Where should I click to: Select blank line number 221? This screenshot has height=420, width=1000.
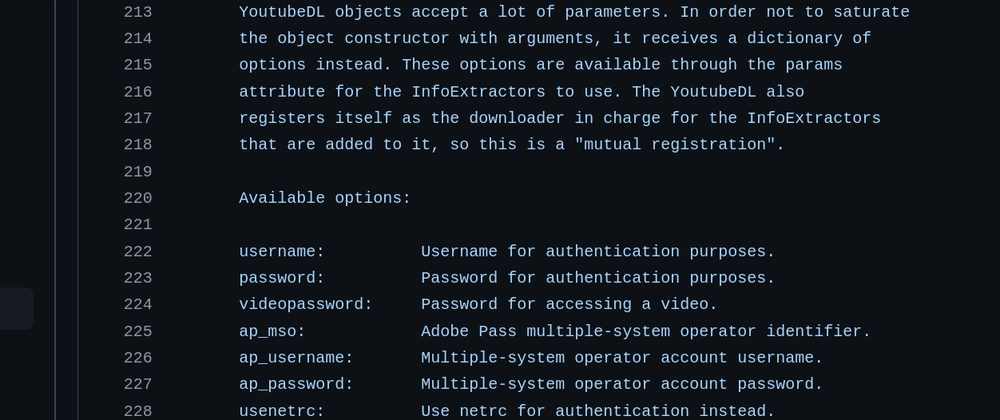pyautogui.click(x=138, y=224)
